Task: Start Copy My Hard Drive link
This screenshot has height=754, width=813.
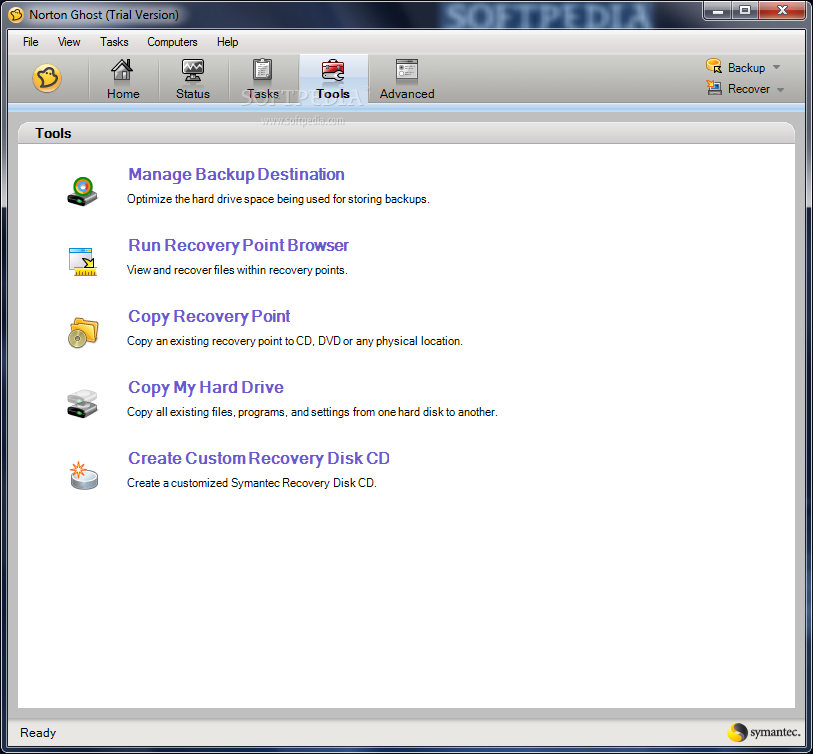Action: click(206, 387)
